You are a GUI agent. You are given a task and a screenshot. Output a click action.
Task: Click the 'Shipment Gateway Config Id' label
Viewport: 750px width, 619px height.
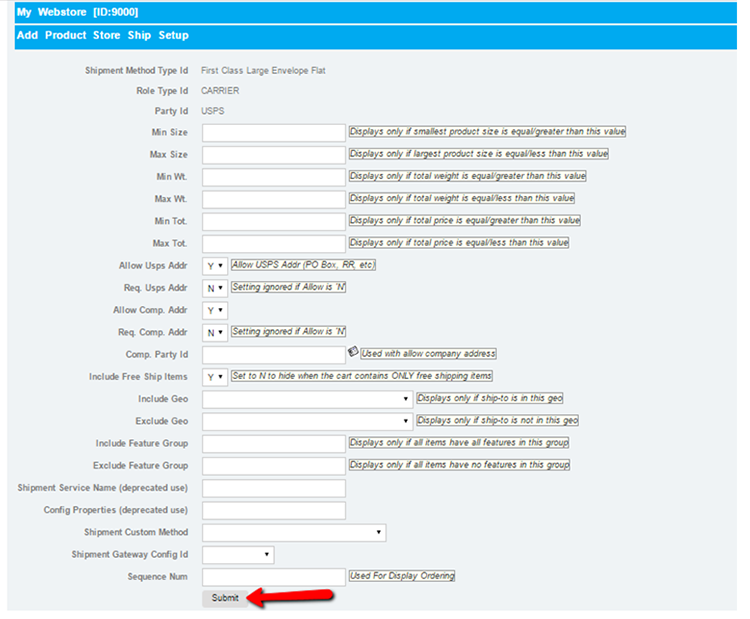tap(130, 554)
